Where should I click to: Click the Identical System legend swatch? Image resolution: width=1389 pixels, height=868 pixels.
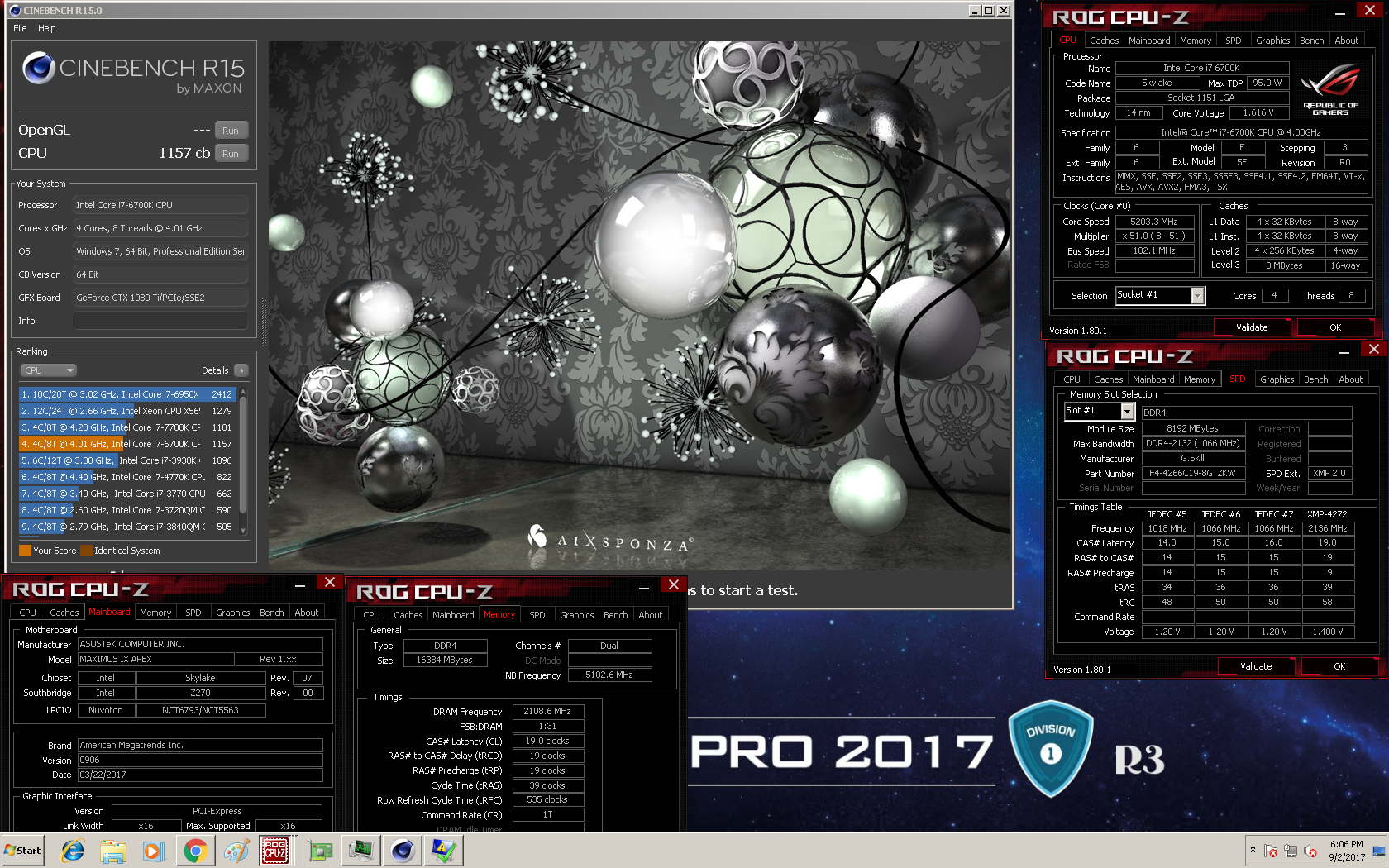86,551
